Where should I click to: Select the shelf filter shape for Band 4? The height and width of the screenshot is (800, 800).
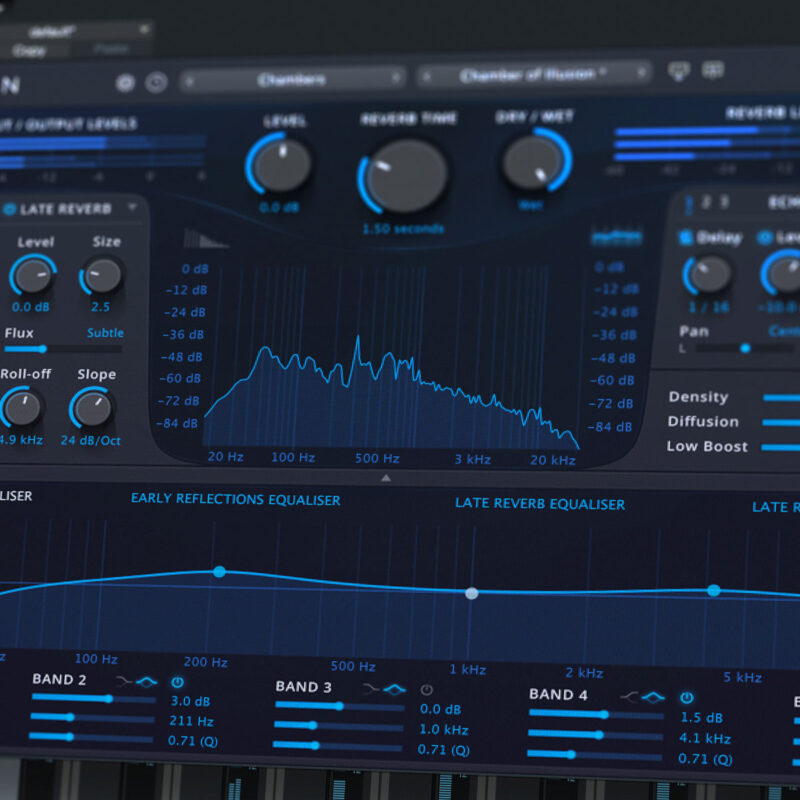(629, 697)
